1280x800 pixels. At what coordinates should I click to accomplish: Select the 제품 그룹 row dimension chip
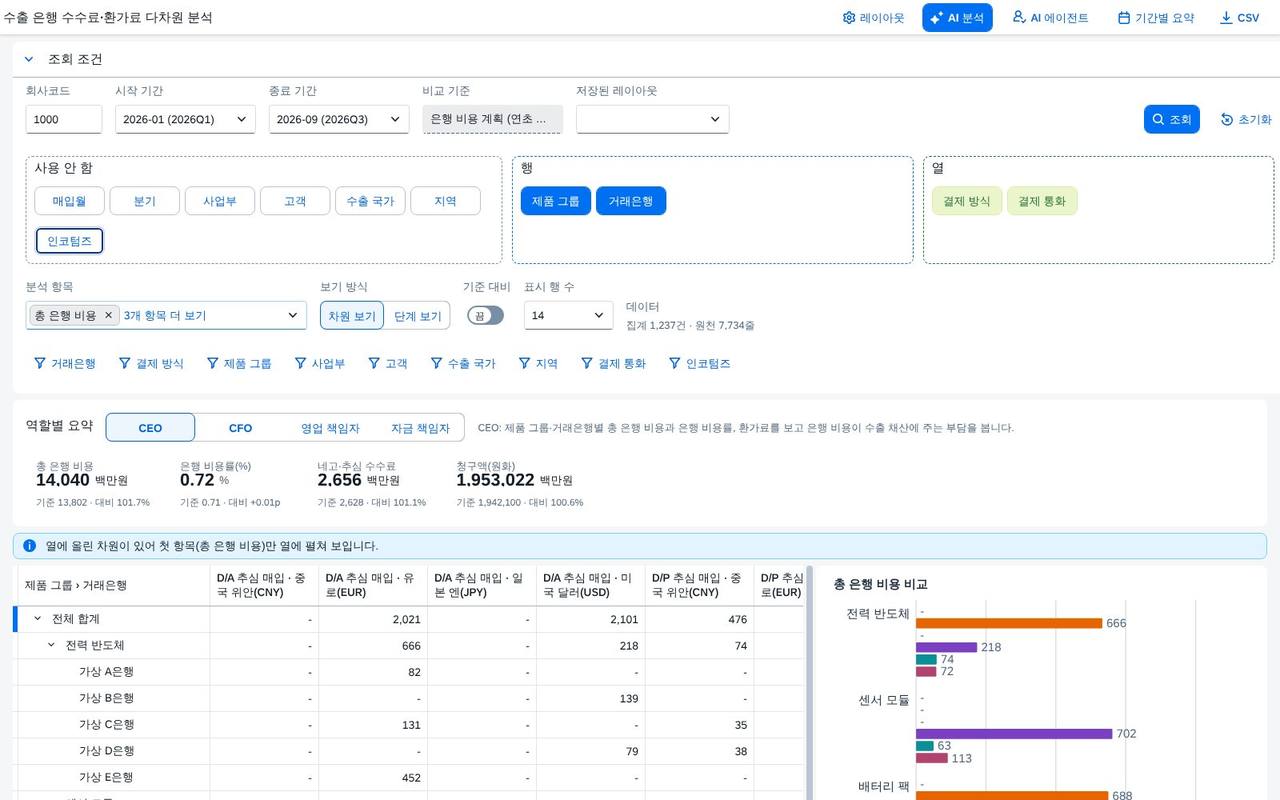pos(556,201)
